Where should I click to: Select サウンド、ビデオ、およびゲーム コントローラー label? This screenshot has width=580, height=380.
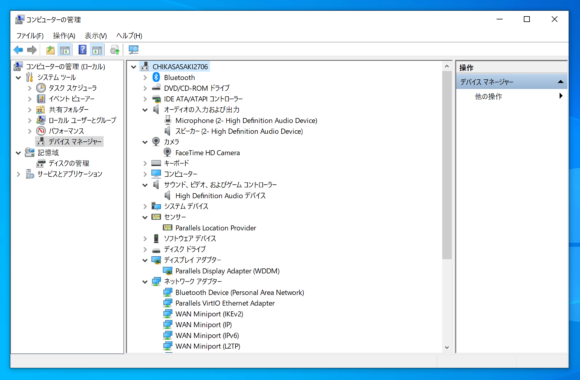point(220,185)
